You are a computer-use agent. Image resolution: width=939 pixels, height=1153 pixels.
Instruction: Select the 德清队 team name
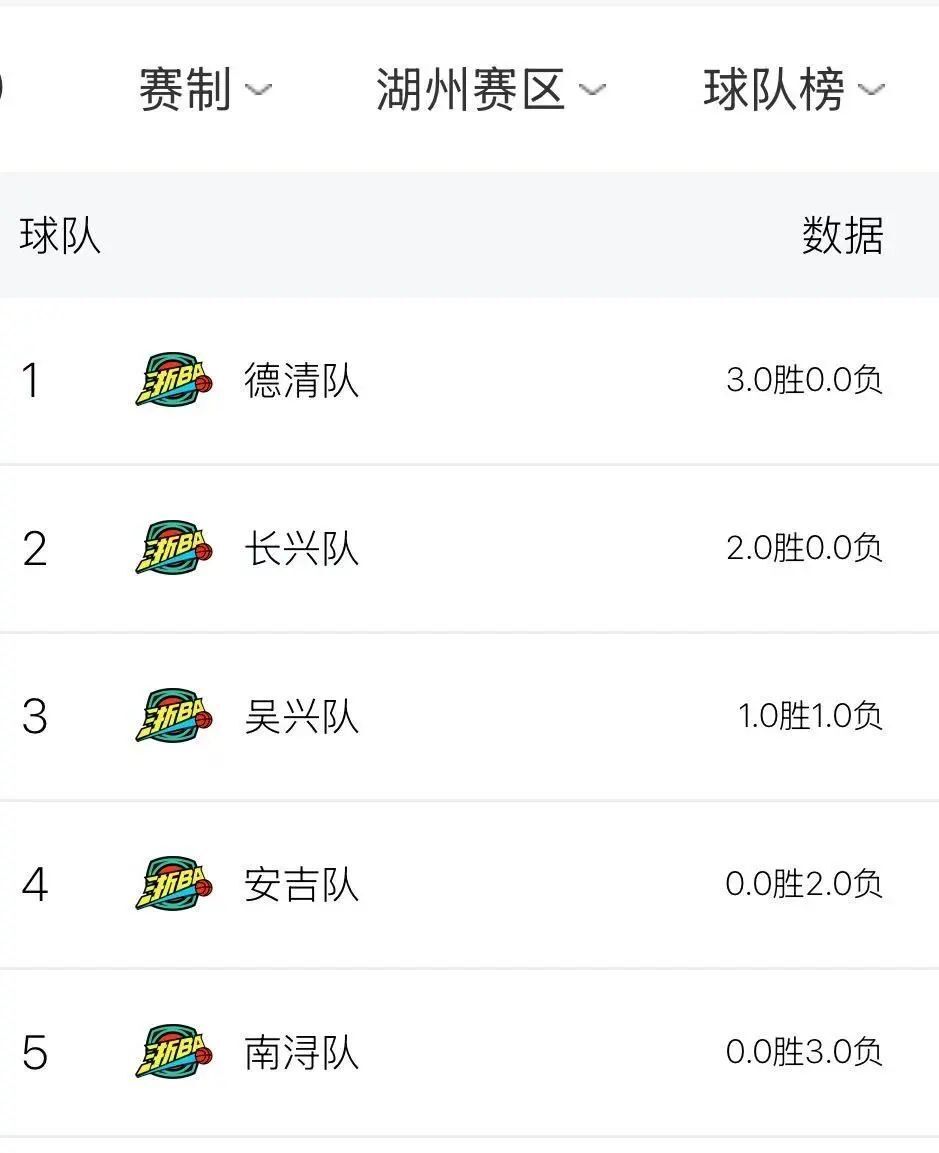pyautogui.click(x=301, y=380)
